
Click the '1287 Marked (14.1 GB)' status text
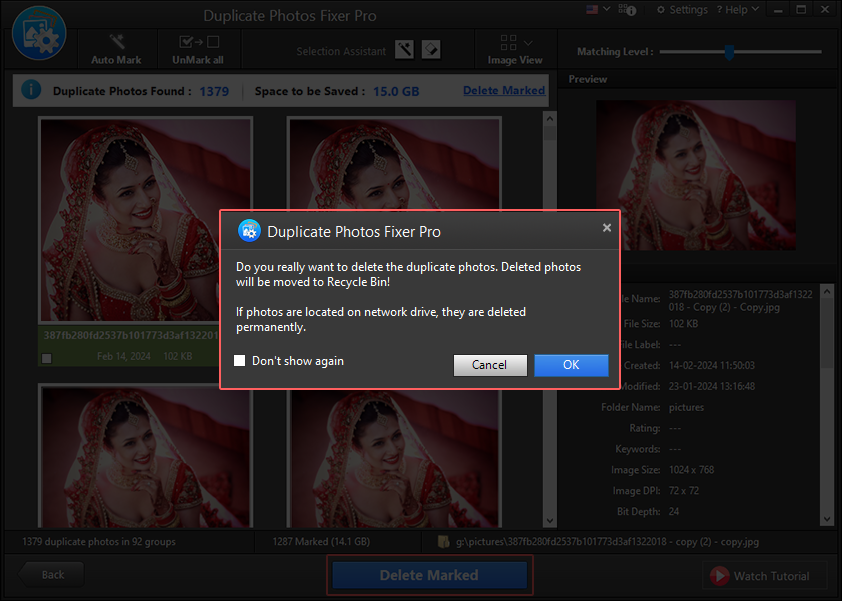321,542
